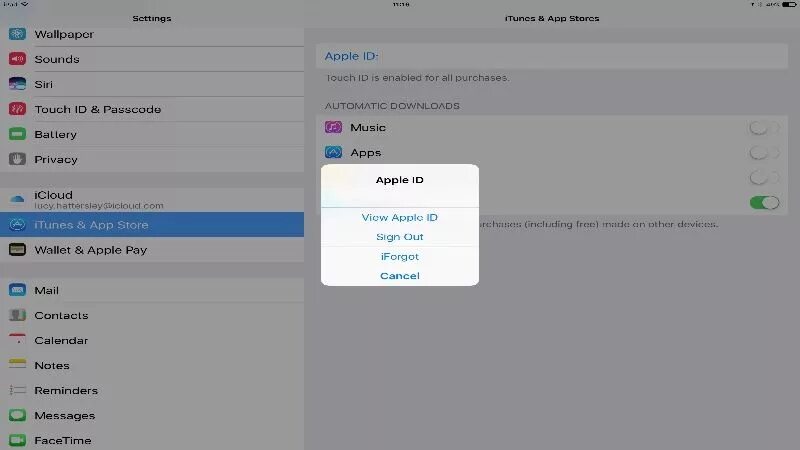
Task: Tap the iCloud cloud icon
Action: (17, 199)
